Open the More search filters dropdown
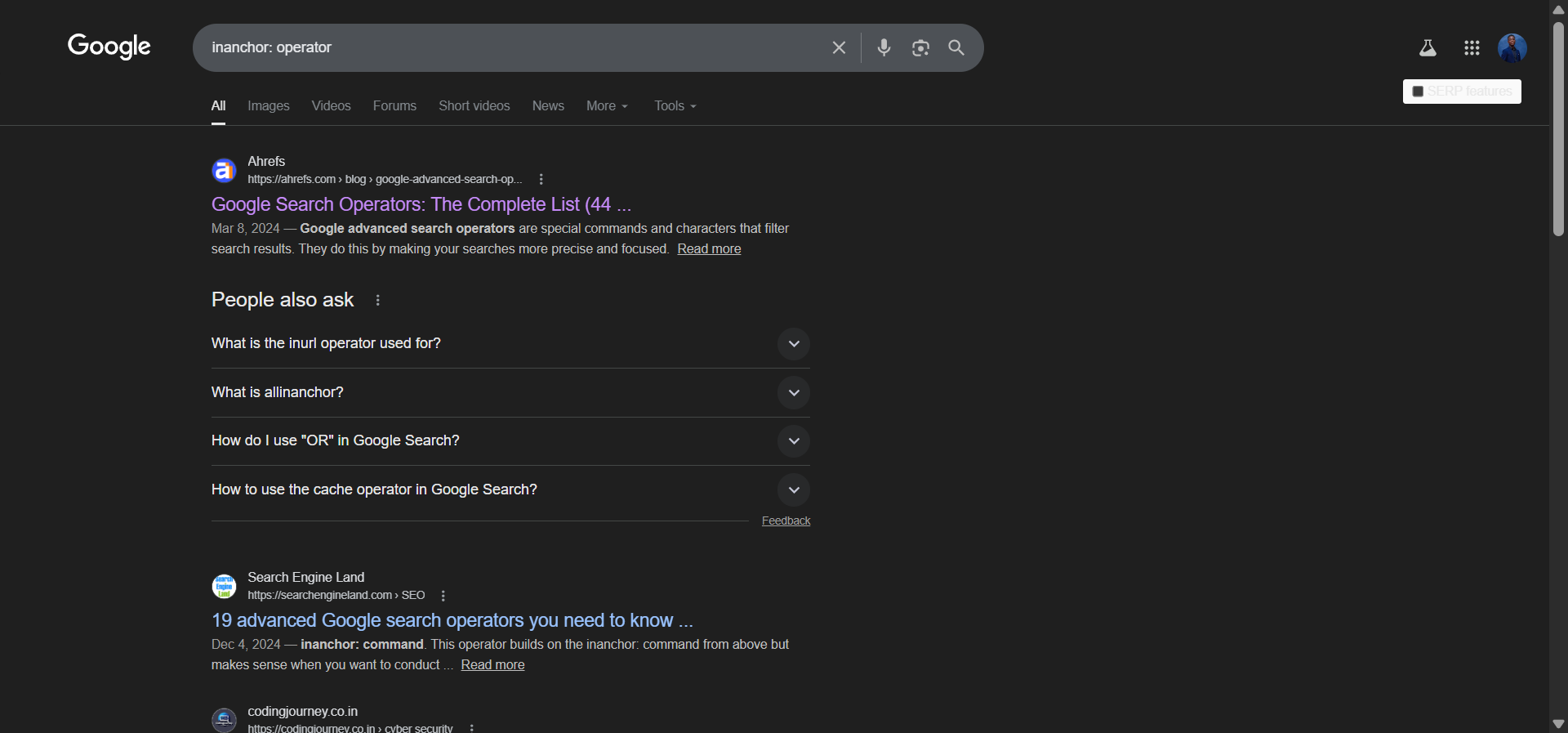The height and width of the screenshot is (733, 1568). (607, 106)
